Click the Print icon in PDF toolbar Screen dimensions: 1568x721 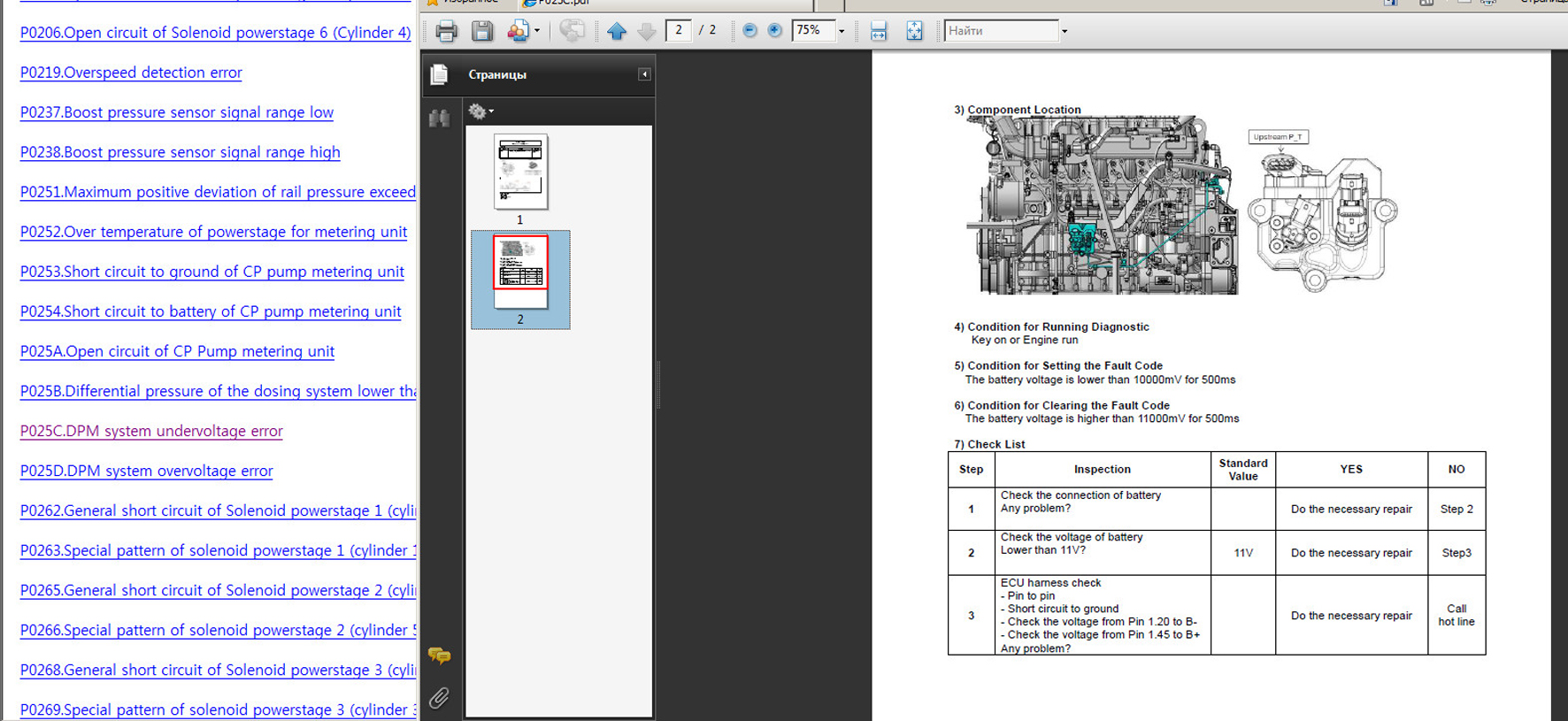click(x=446, y=31)
